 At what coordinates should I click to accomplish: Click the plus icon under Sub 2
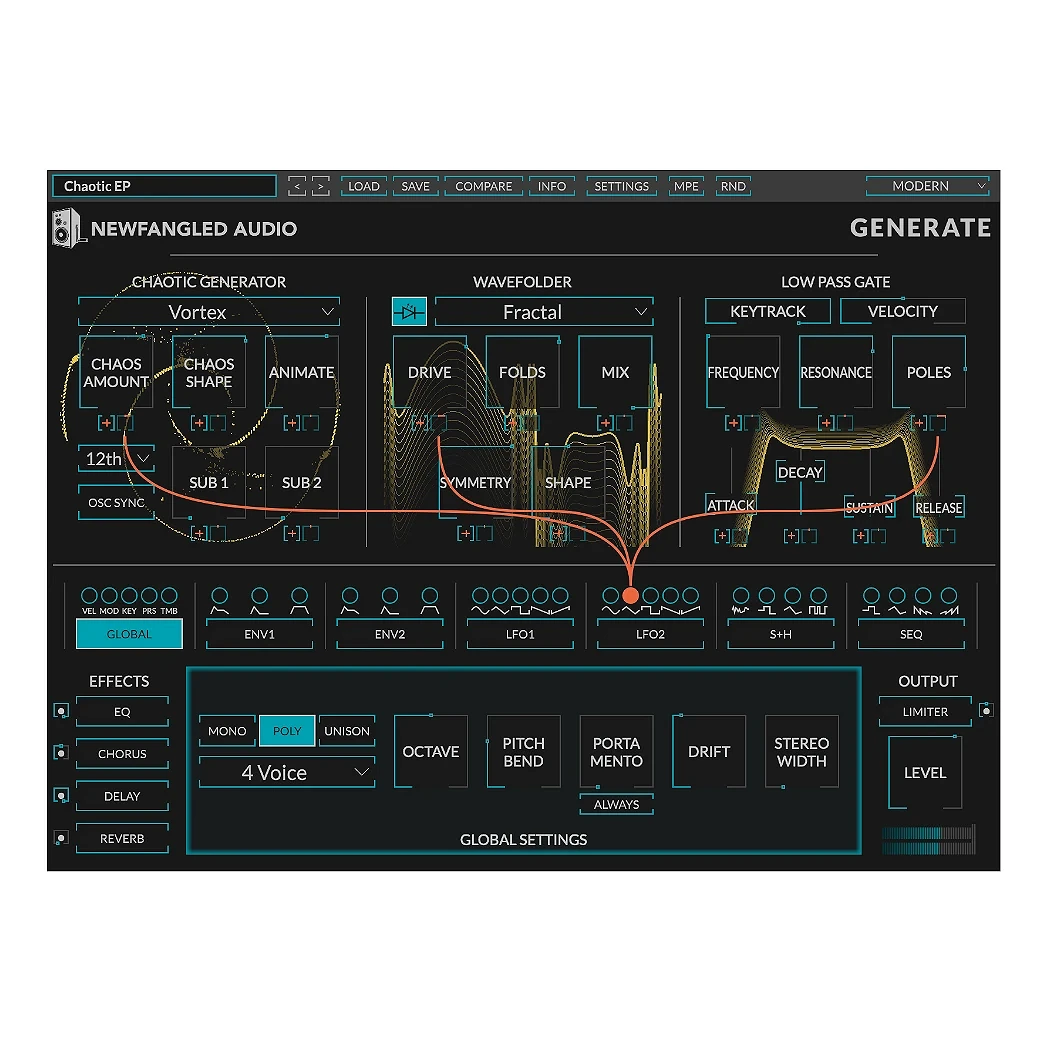[x=292, y=533]
